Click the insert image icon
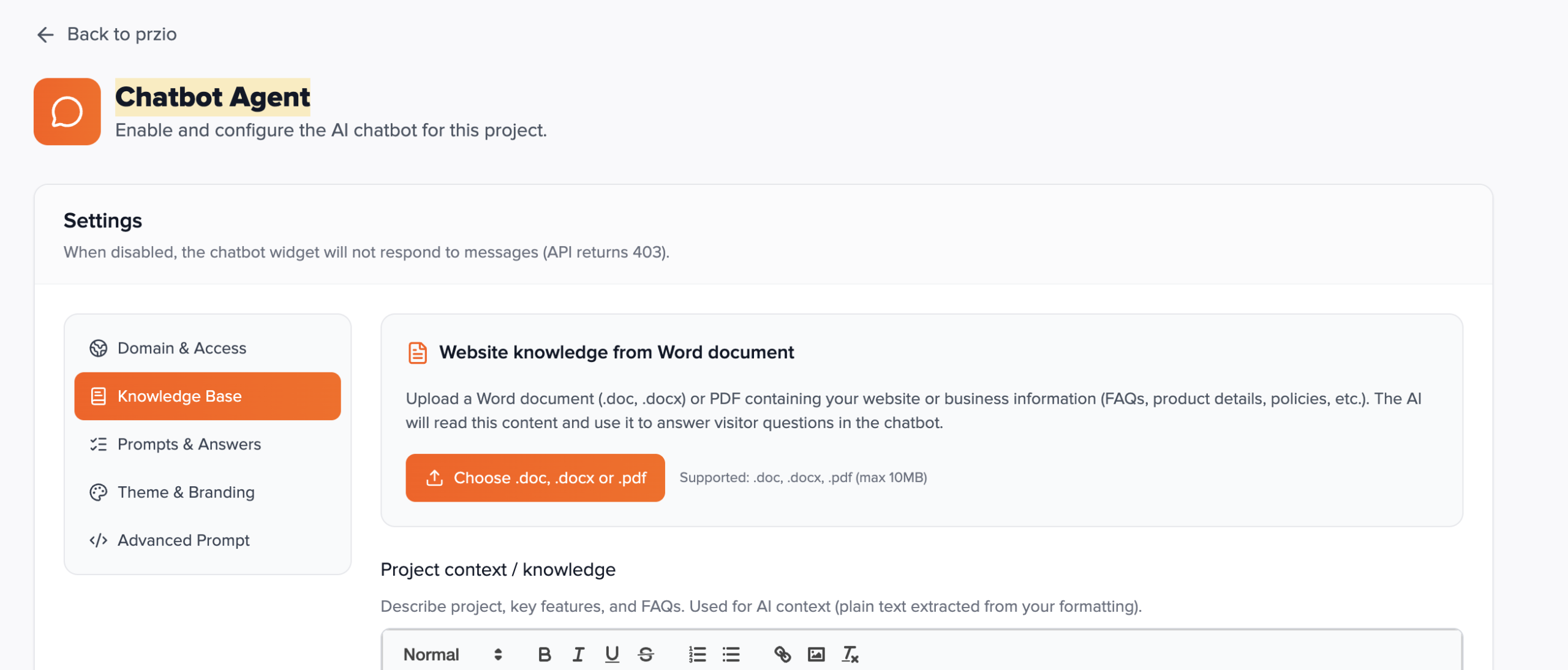Screen dimensions: 1568x670 (x=816, y=655)
